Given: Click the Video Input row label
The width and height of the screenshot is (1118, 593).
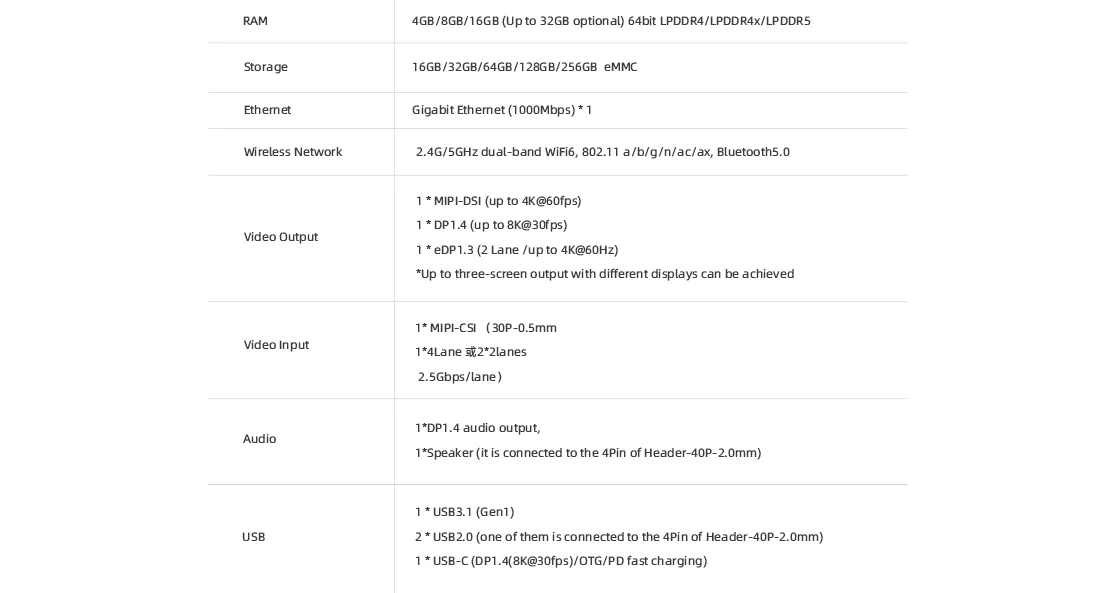Looking at the screenshot, I should click(276, 345).
